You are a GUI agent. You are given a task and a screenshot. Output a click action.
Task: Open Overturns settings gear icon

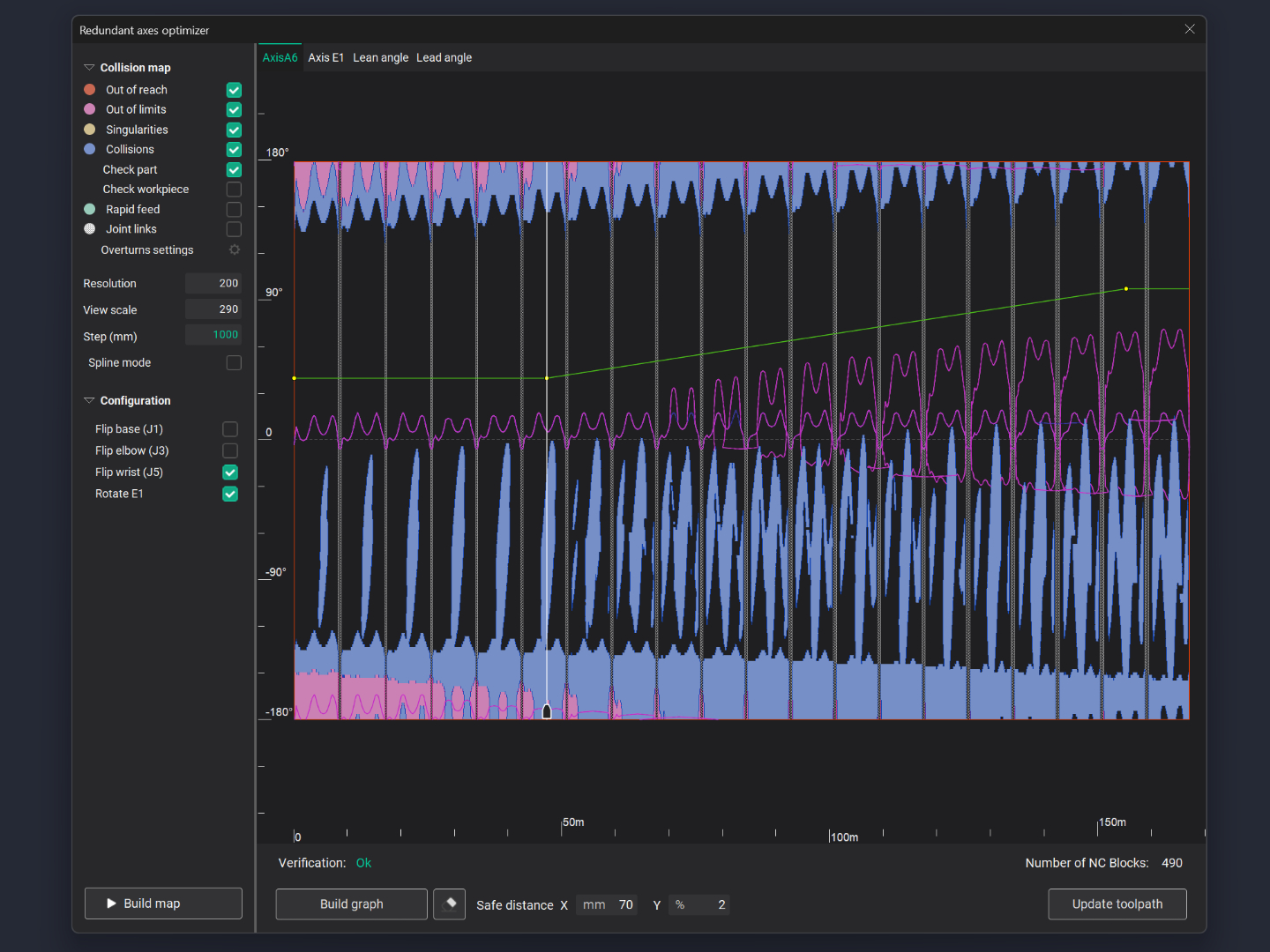(x=235, y=250)
